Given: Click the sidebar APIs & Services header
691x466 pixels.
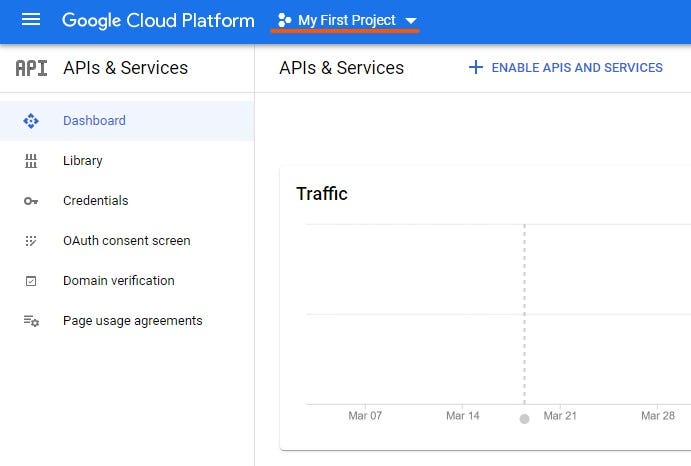Looking at the screenshot, I should pos(126,68).
